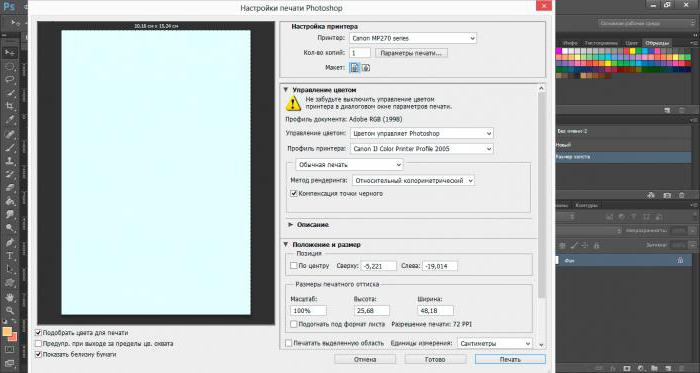Collapse the Положение и размер section
The height and width of the screenshot is (373, 700).
pyautogui.click(x=286, y=245)
